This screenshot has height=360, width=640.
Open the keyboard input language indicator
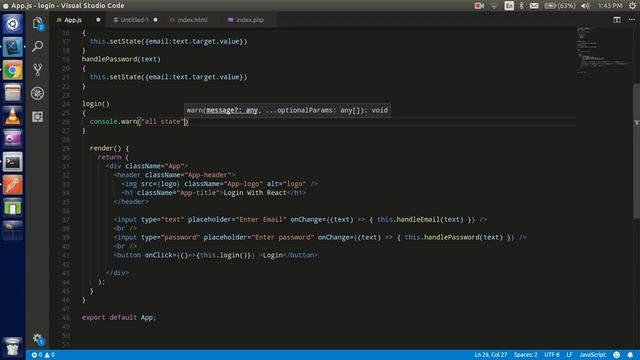(x=509, y=6)
